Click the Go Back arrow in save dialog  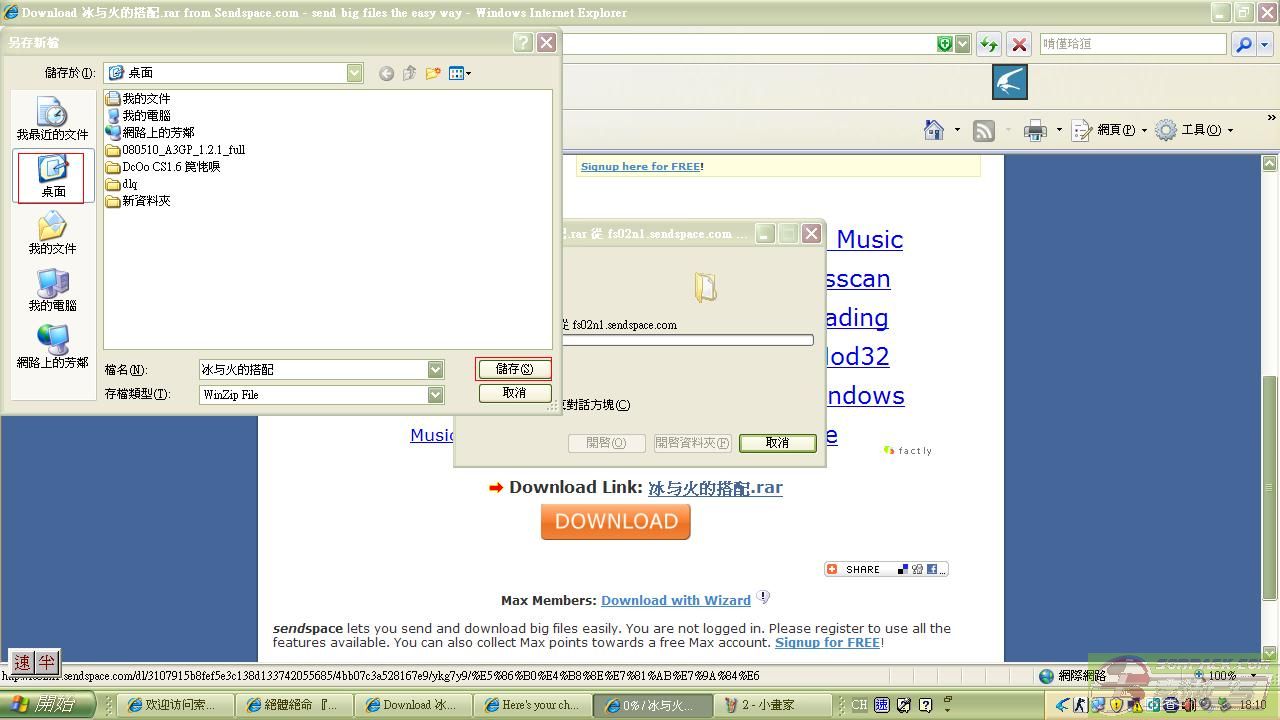click(x=386, y=73)
